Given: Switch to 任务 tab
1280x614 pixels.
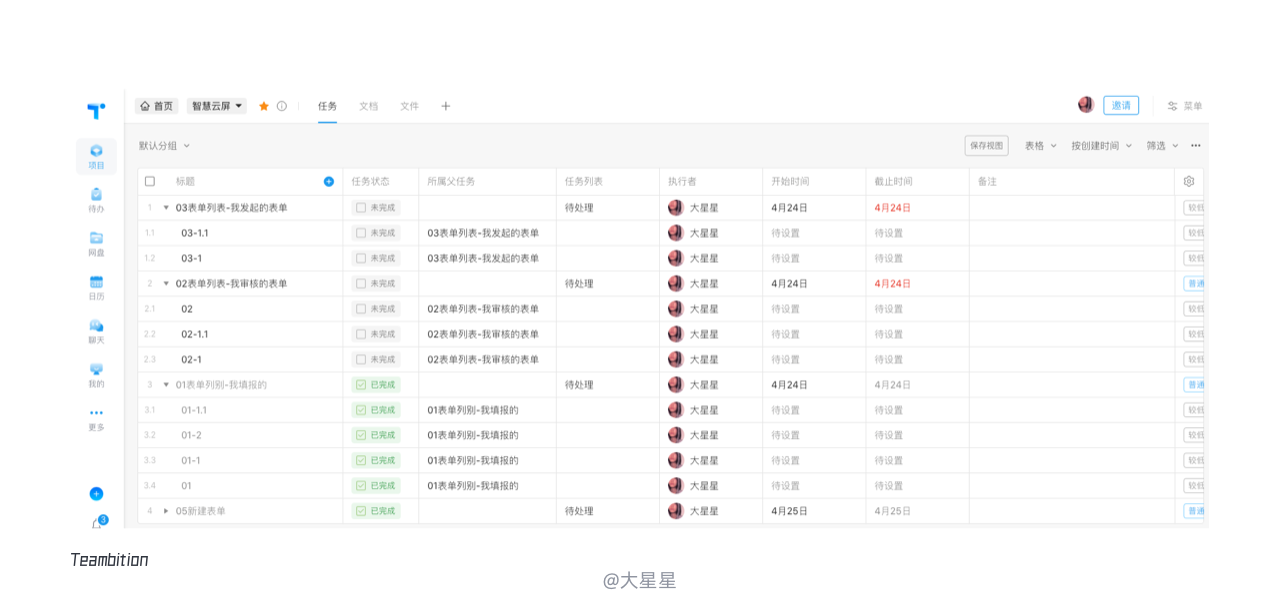Looking at the screenshot, I should pyautogui.click(x=328, y=106).
